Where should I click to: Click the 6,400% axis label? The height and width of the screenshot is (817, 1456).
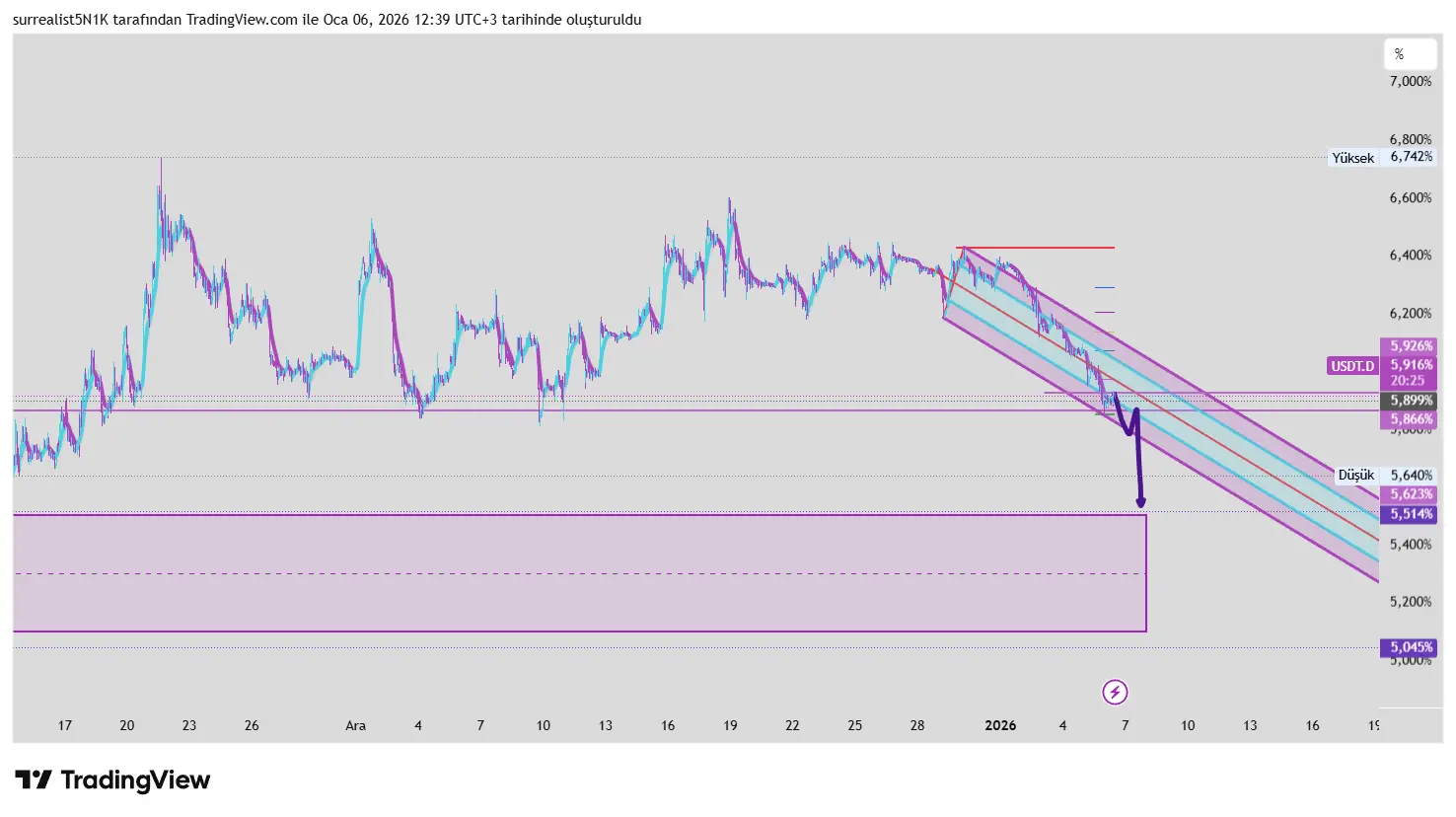1411,256
